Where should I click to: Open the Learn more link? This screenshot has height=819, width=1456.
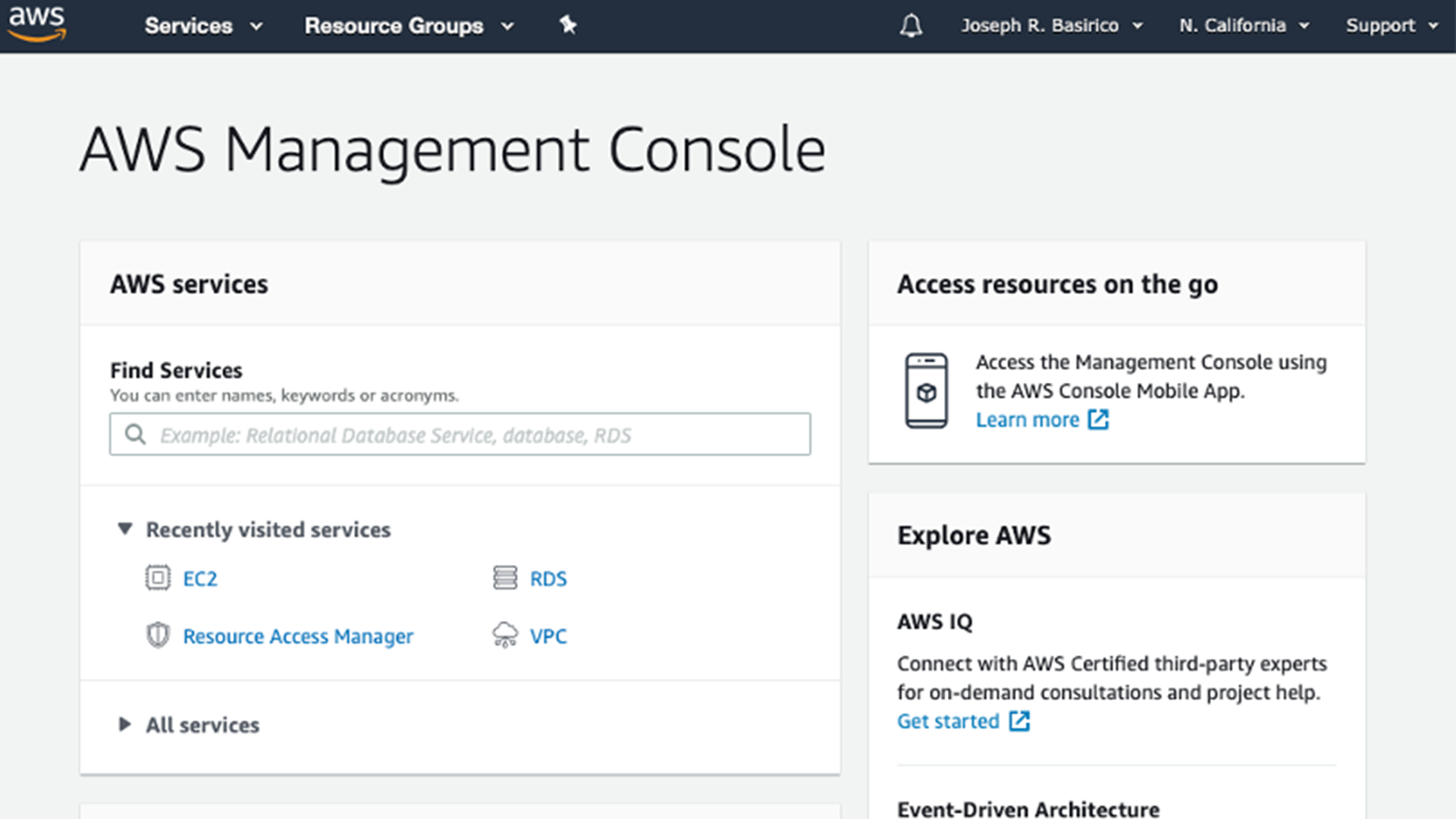[1028, 419]
